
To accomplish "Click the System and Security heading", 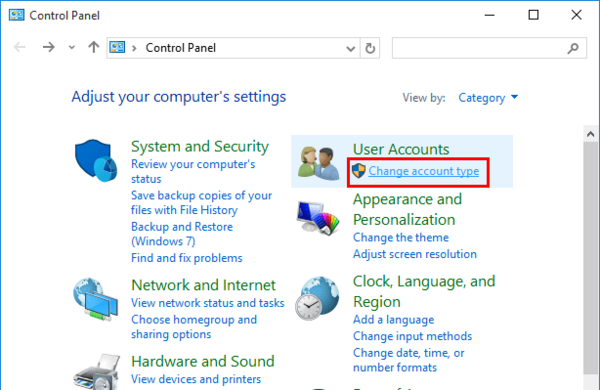I will click(x=200, y=147).
